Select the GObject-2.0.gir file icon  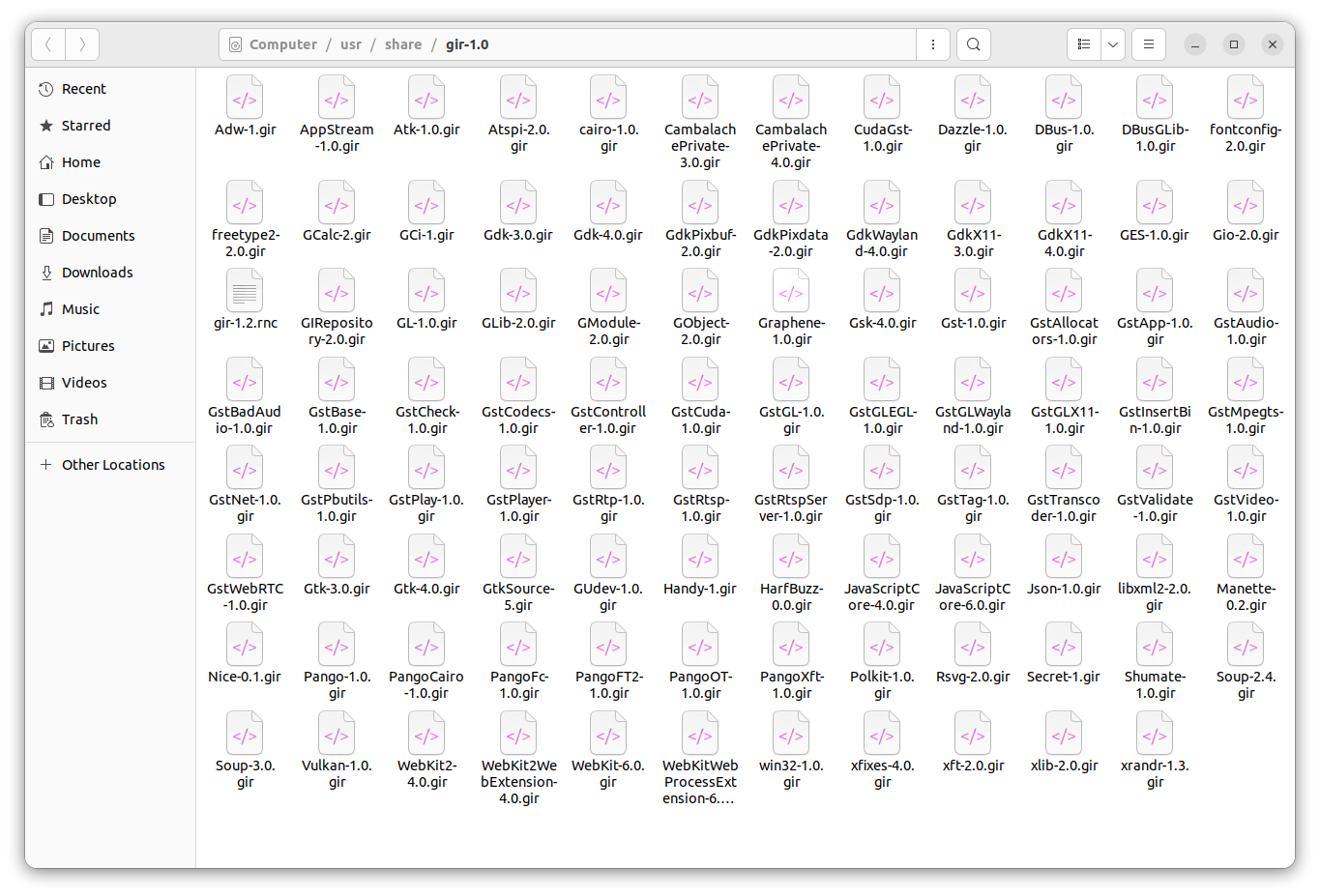(x=700, y=291)
